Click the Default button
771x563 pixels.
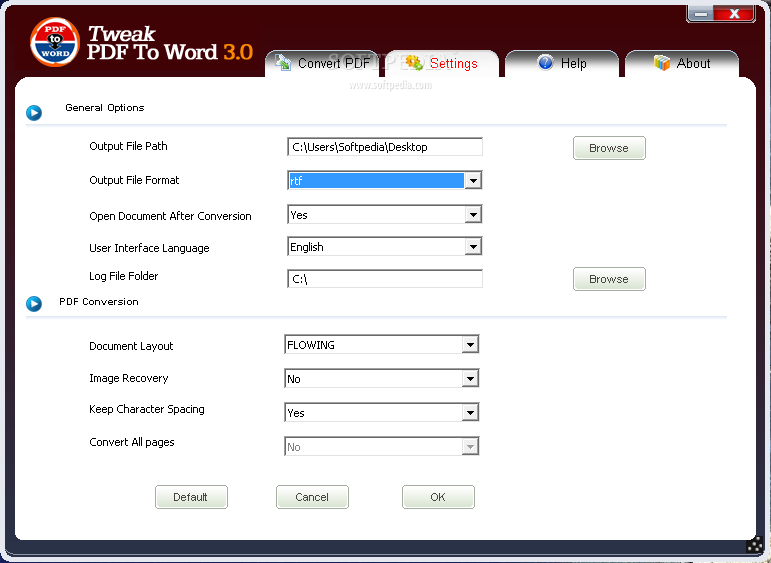(191, 497)
